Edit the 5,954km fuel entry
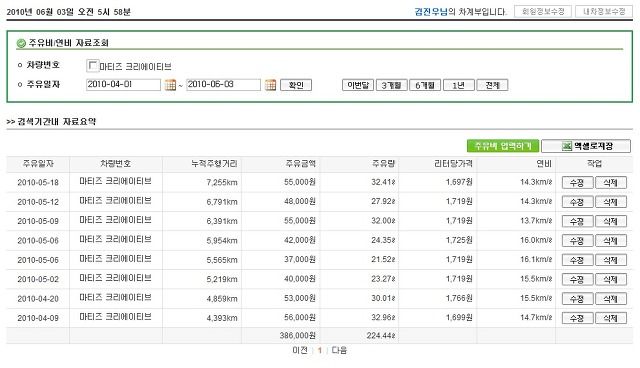 [x=577, y=240]
